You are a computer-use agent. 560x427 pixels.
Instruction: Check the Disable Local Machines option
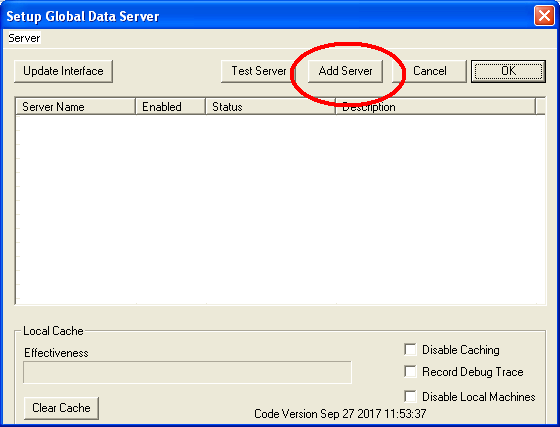(x=410, y=396)
